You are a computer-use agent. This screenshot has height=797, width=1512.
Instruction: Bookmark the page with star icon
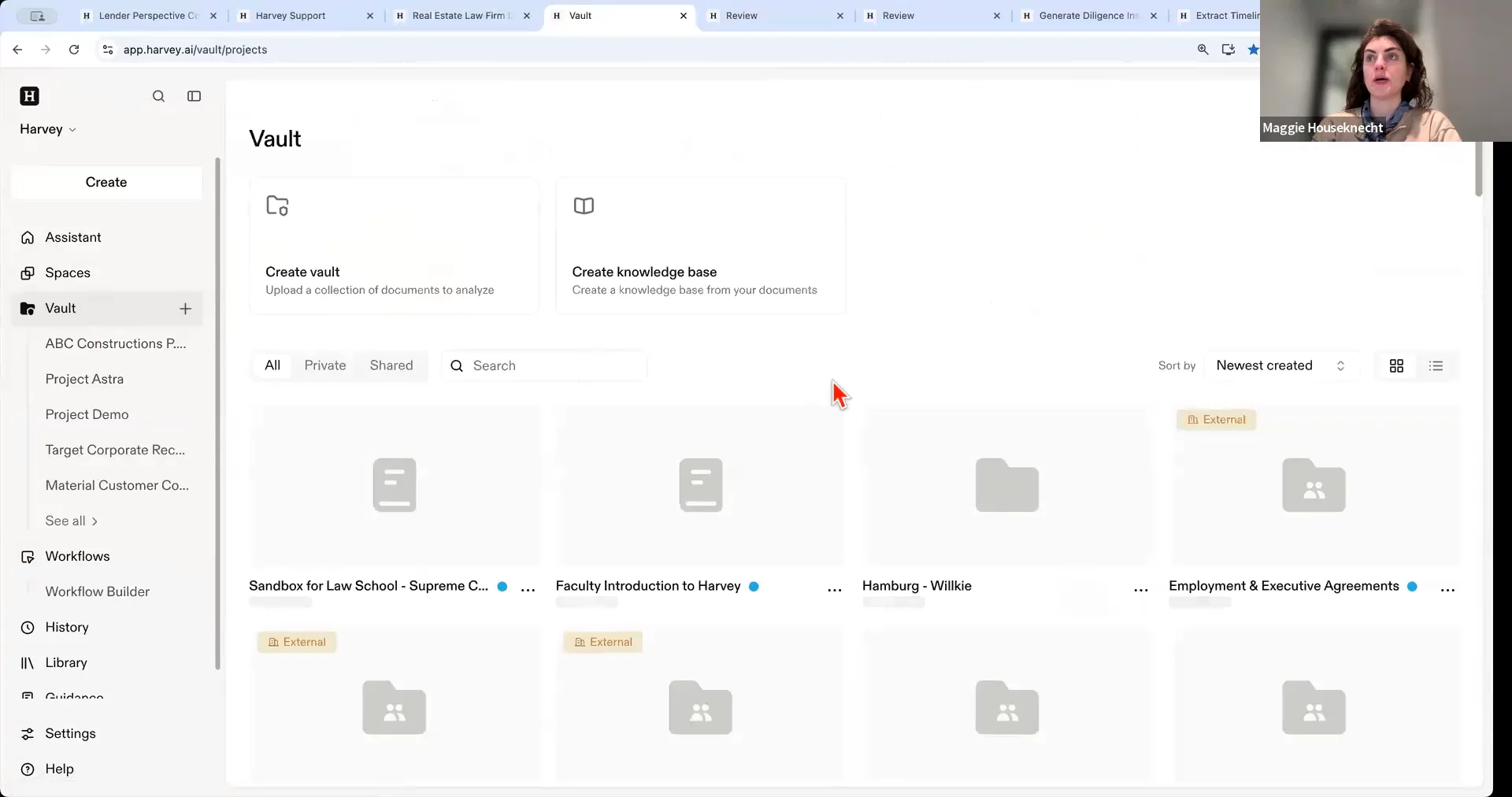coord(1252,50)
